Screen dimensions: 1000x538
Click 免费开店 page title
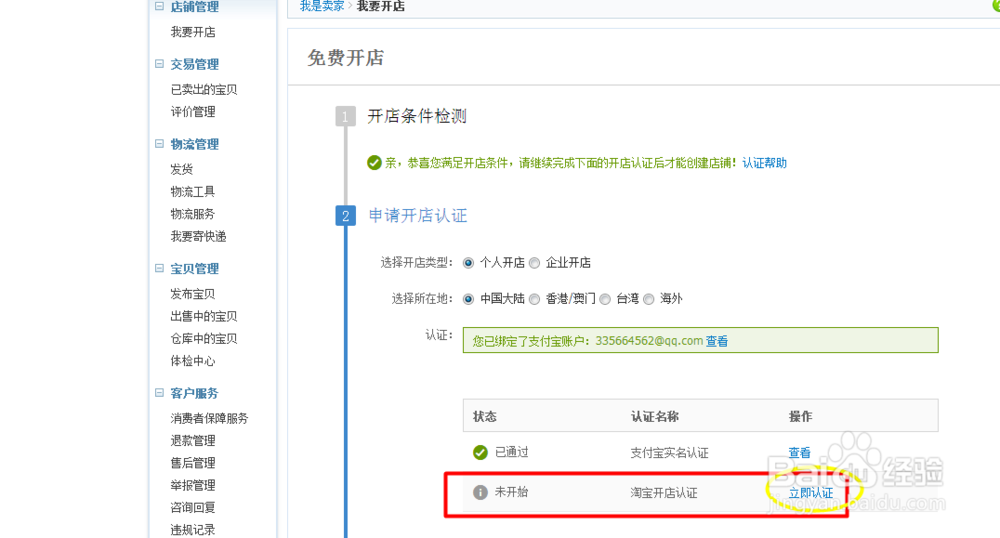click(346, 58)
